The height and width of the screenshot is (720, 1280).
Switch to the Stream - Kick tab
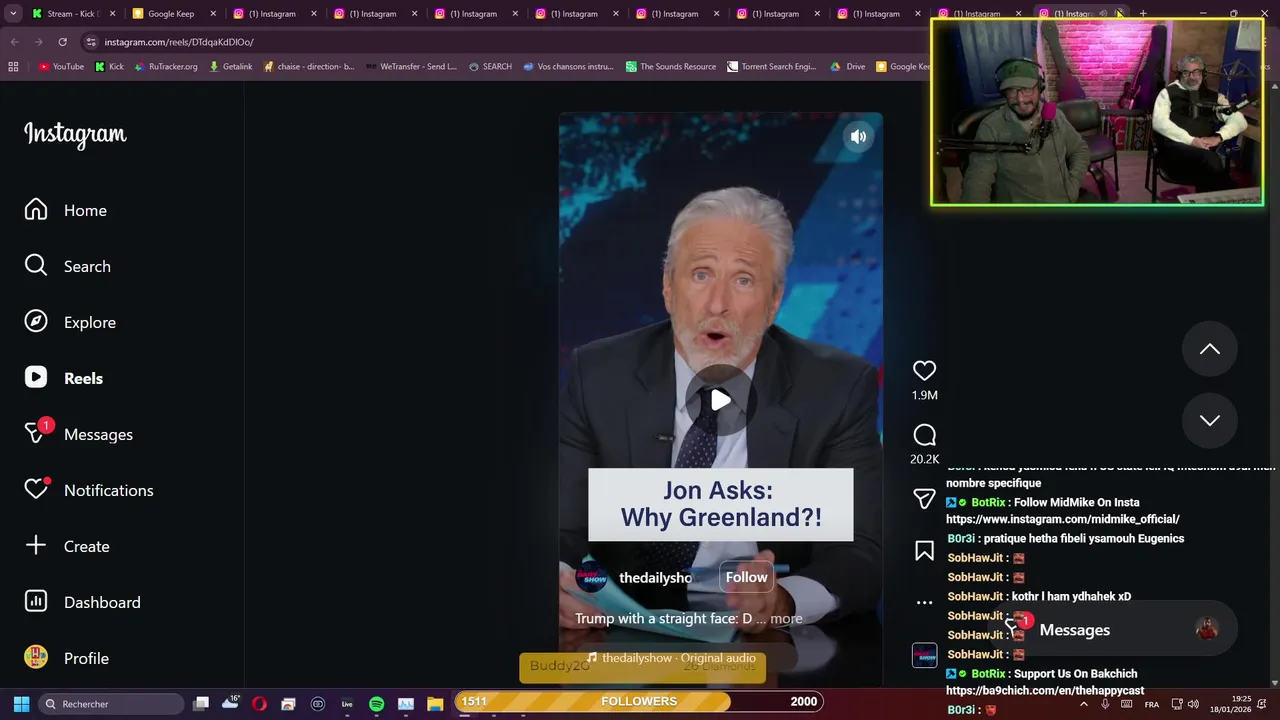pyautogui.click(x=73, y=14)
